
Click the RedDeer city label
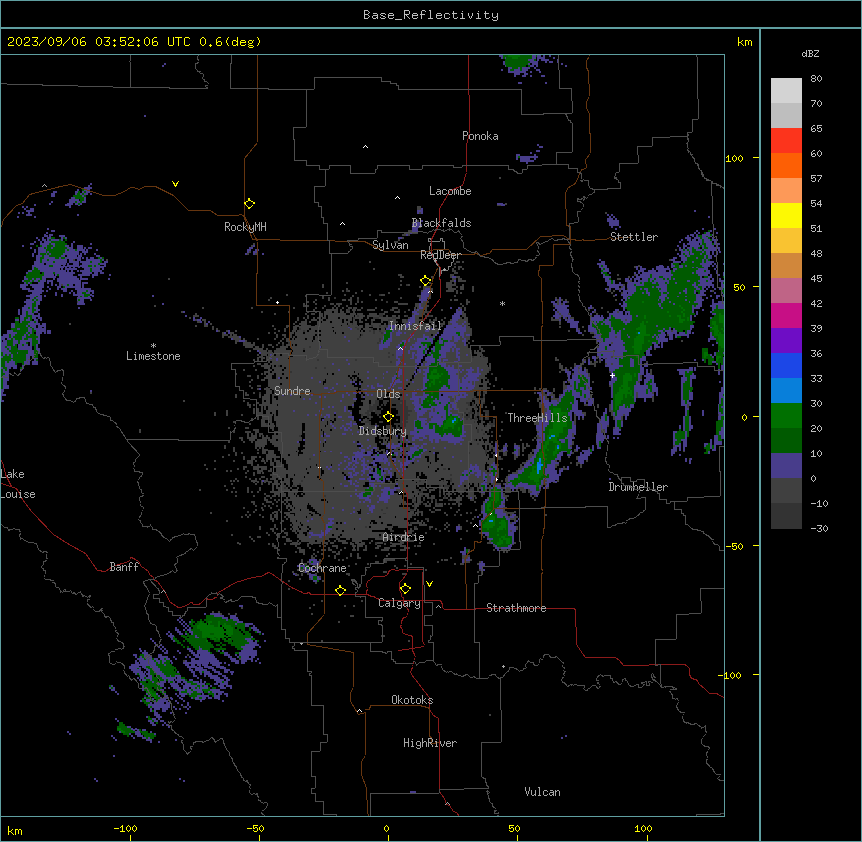[440, 255]
